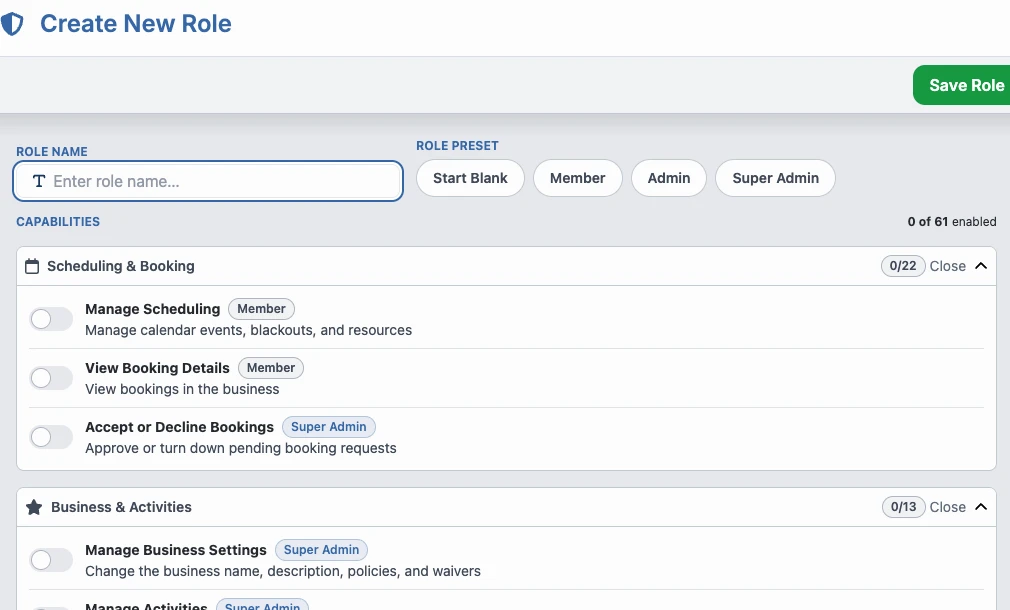Image resolution: width=1010 pixels, height=610 pixels.
Task: Enable the Manage Scheduling toggle
Action: pos(52,319)
